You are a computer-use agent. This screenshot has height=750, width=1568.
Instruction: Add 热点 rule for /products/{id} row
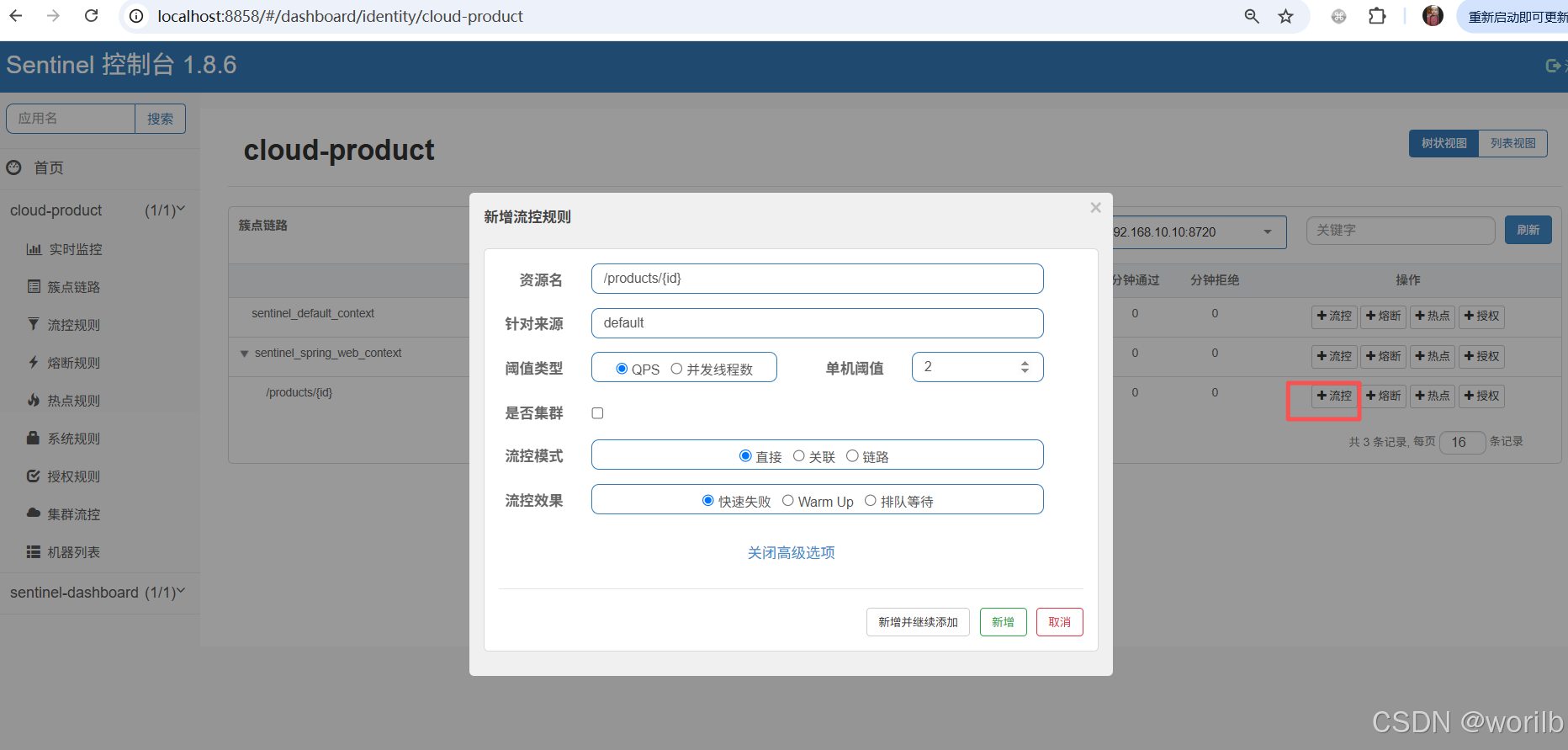[1432, 396]
